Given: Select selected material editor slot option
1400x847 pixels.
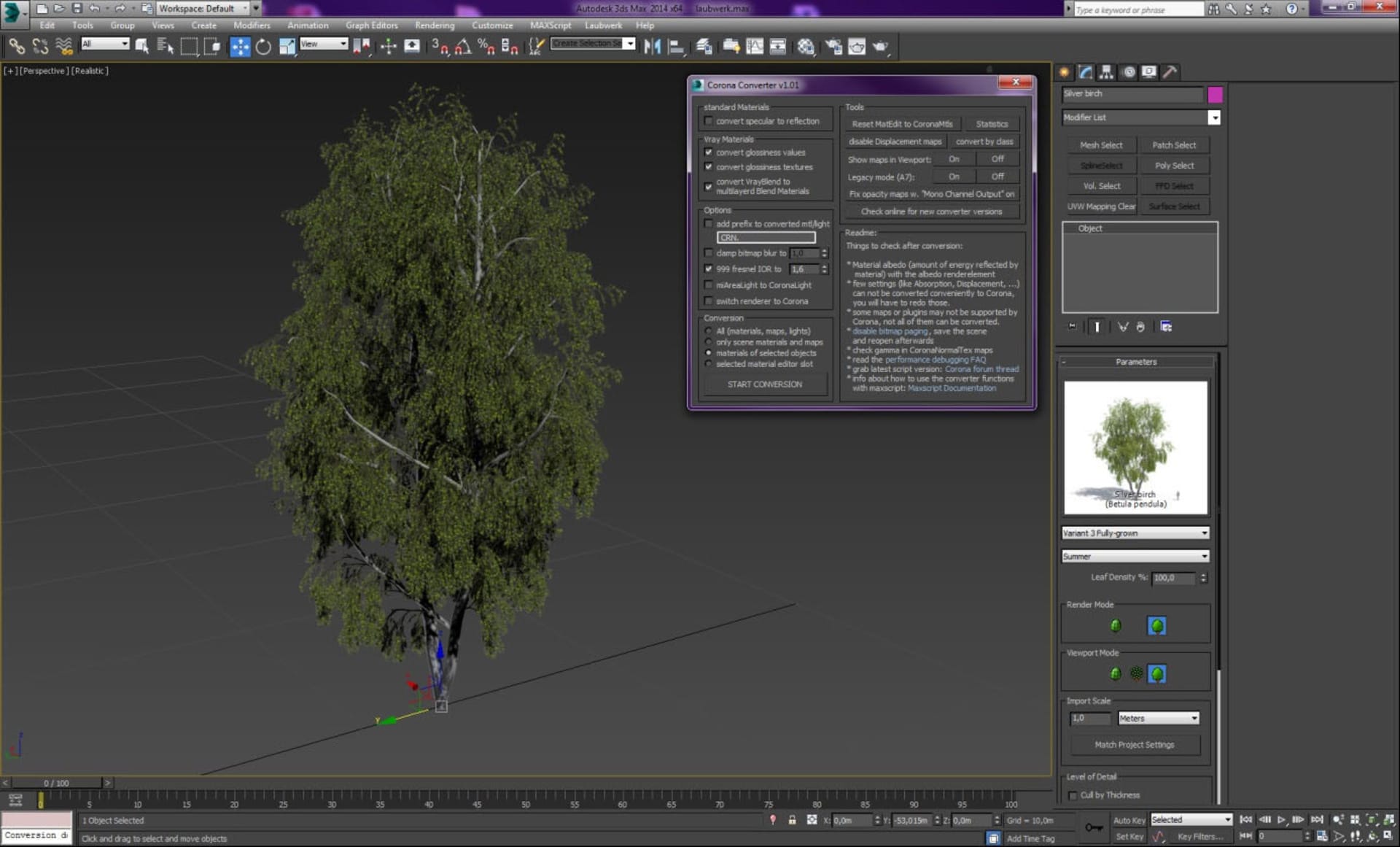Looking at the screenshot, I should (708, 364).
